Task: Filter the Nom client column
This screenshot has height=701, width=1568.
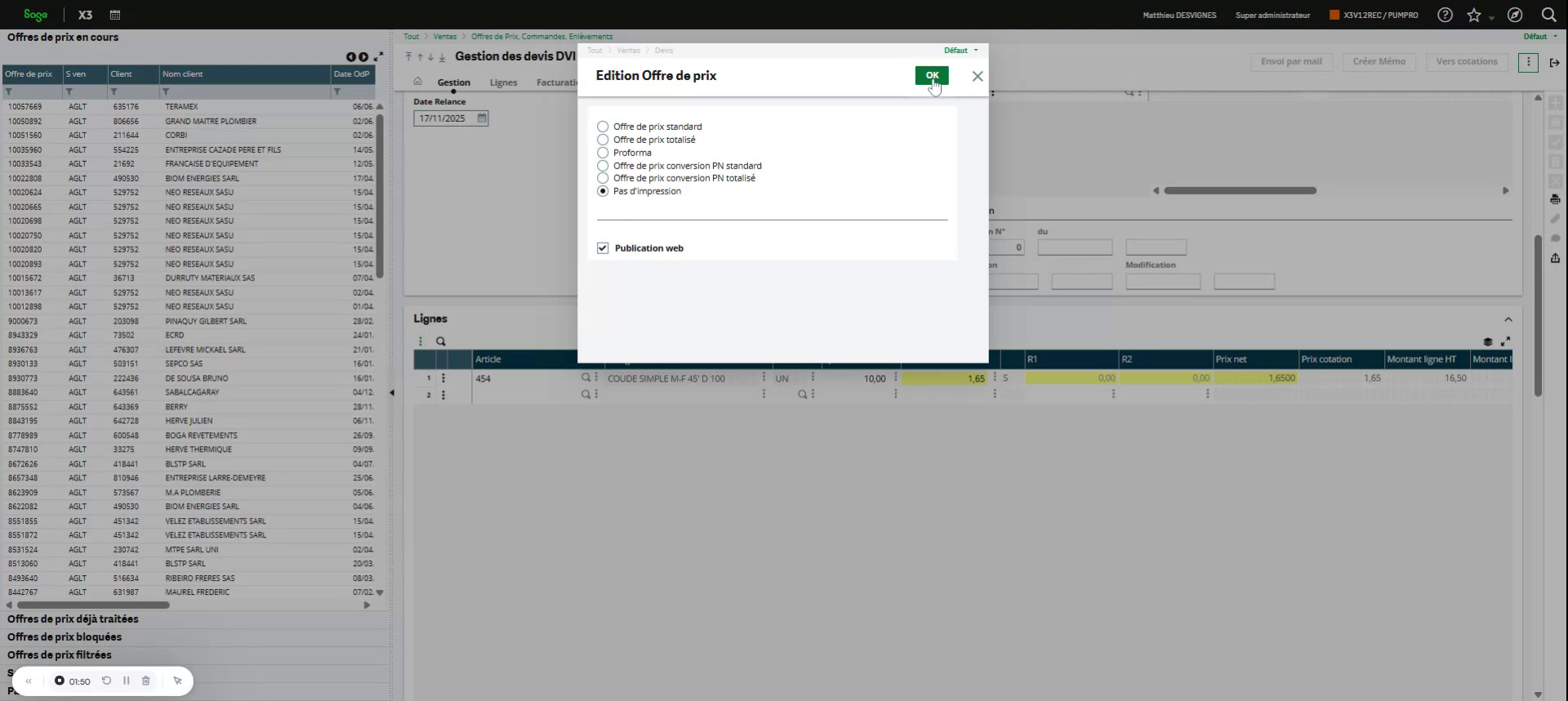Action: (166, 92)
